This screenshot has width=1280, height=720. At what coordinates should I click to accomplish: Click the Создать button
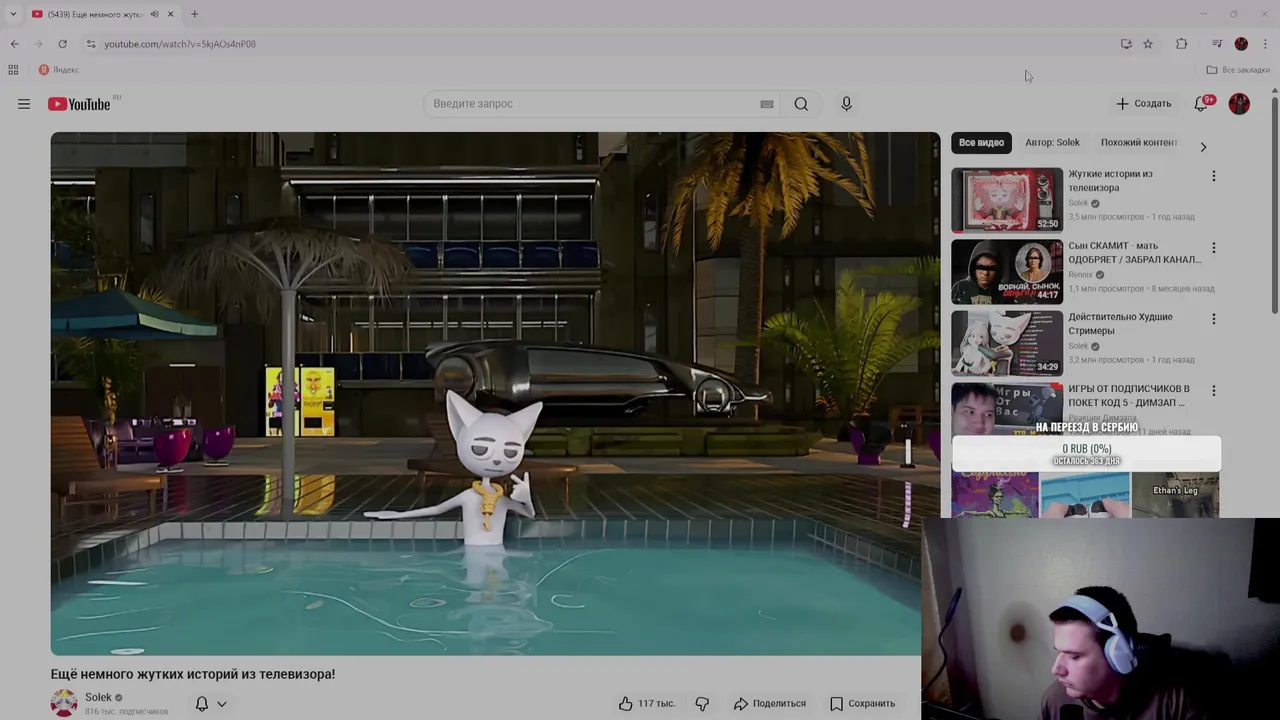1143,104
